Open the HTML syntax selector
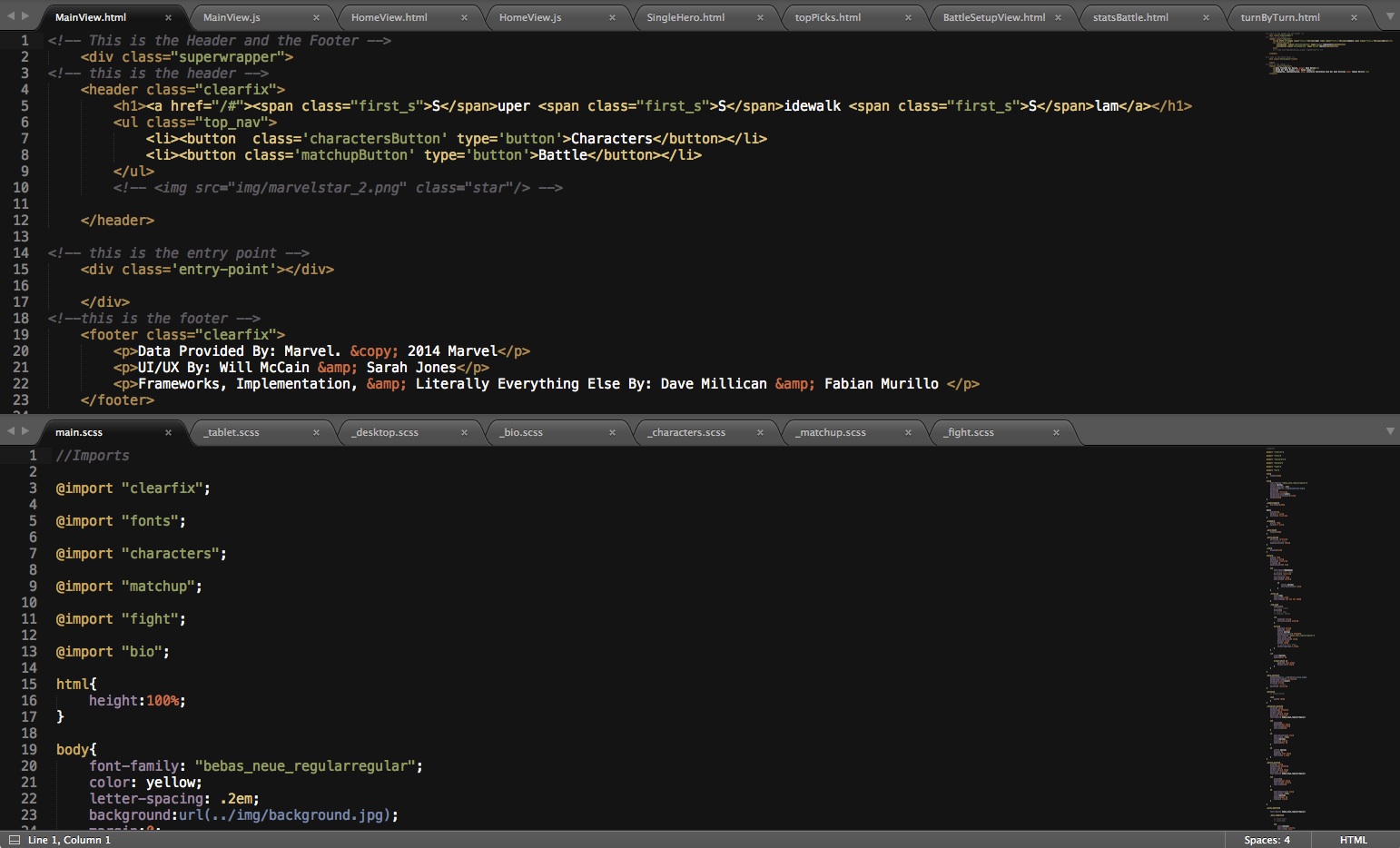 tap(1353, 840)
